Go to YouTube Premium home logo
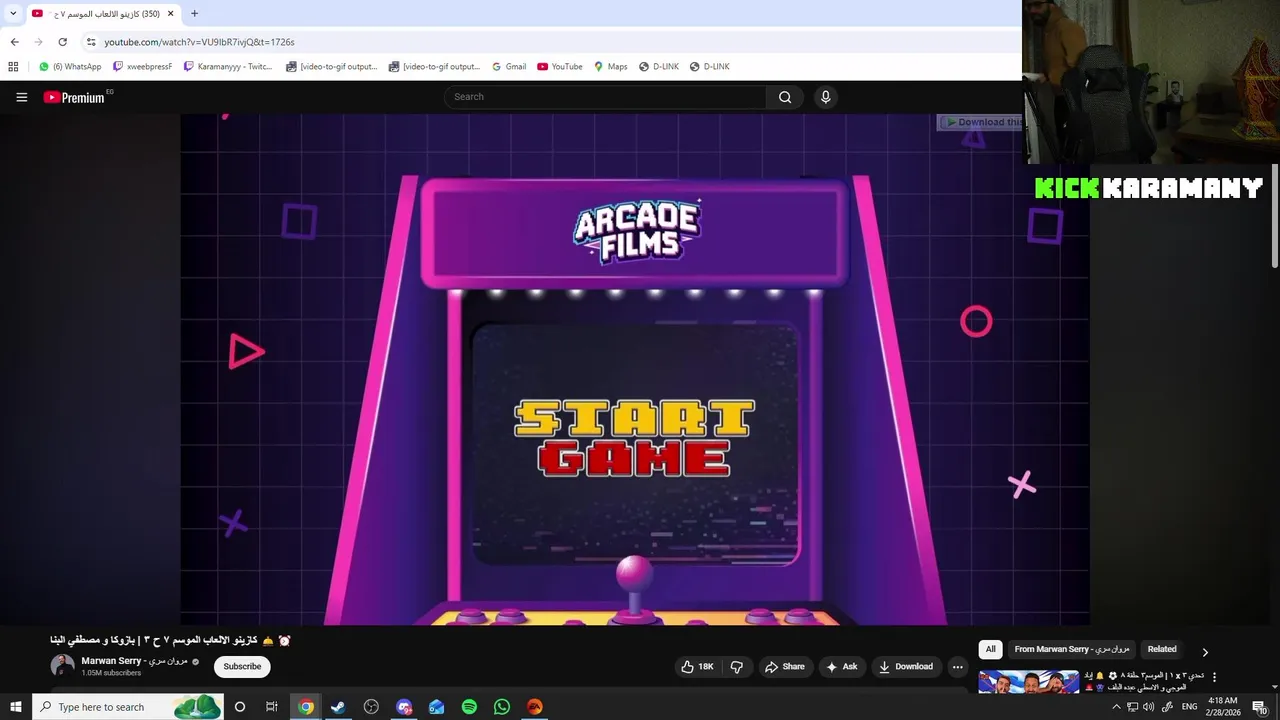The width and height of the screenshot is (1280, 720). (x=74, y=97)
